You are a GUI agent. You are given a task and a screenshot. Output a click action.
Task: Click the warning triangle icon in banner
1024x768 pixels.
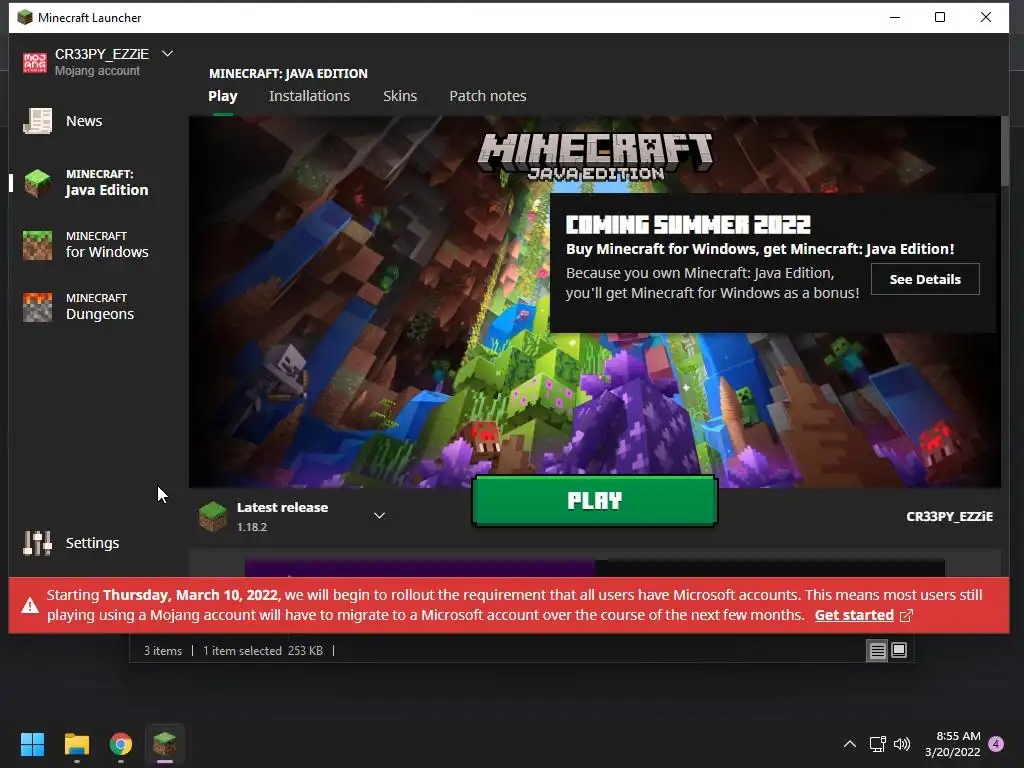(29, 605)
